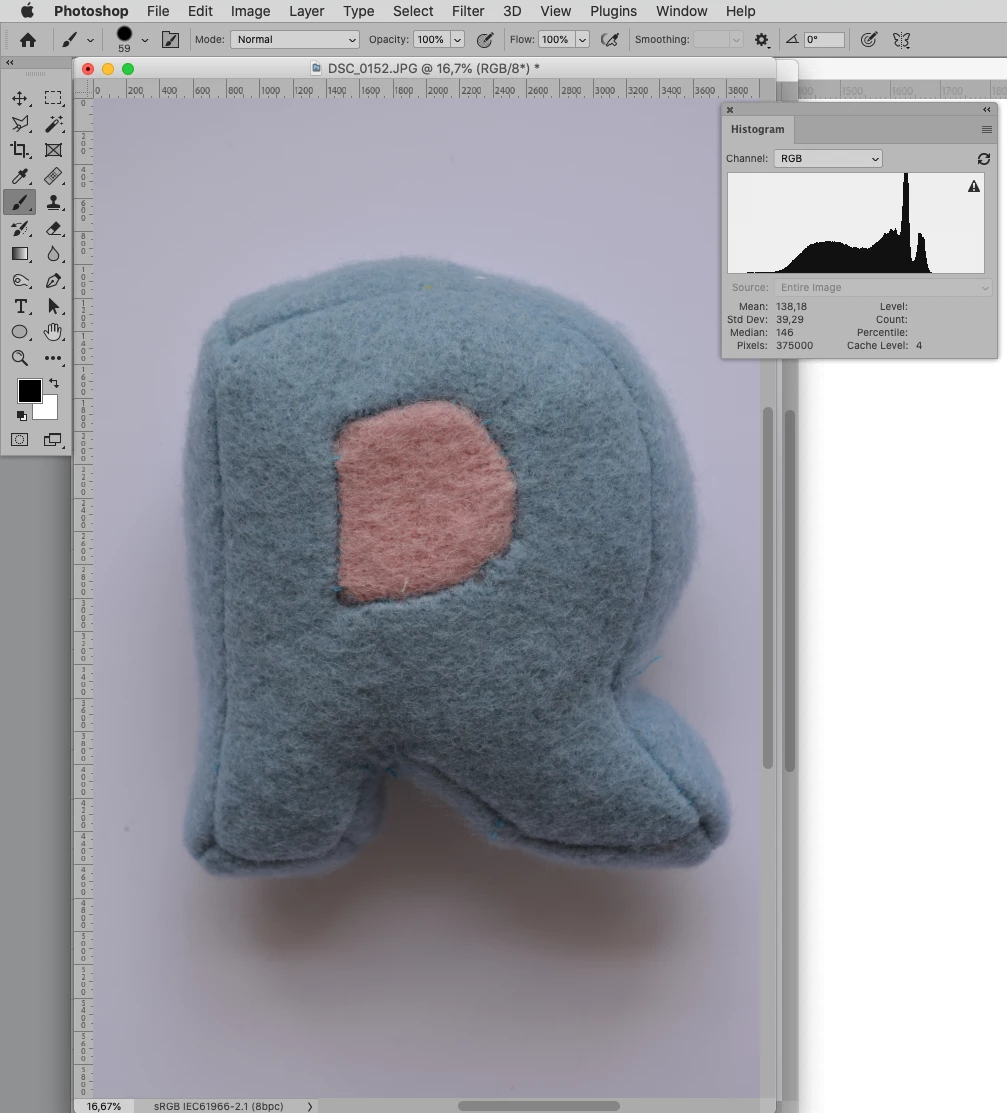This screenshot has width=1007, height=1113.
Task: Open the Edit Toolbar three-dots menu
Action: tap(53, 358)
